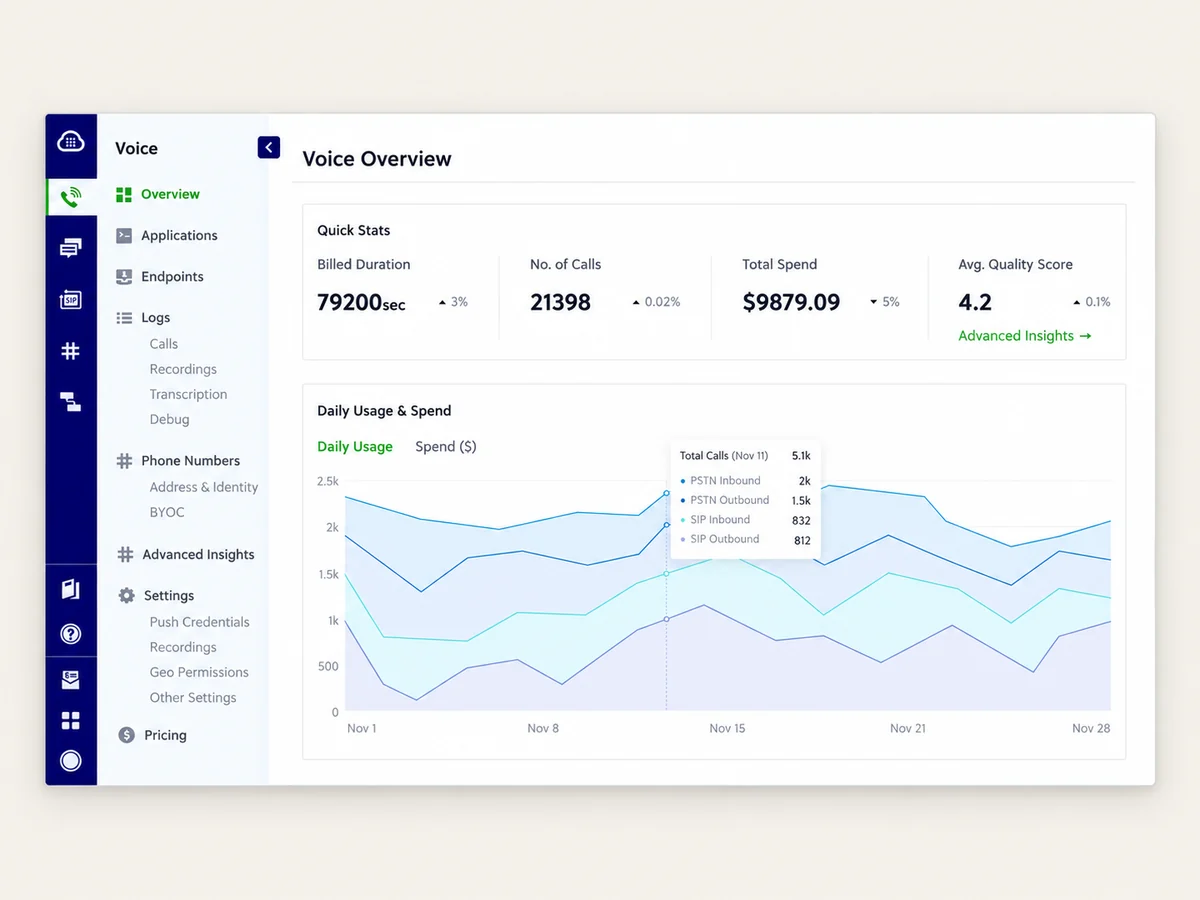Switch to Spend ($) tab
Screen dimensions: 1200x900
(x=446, y=447)
